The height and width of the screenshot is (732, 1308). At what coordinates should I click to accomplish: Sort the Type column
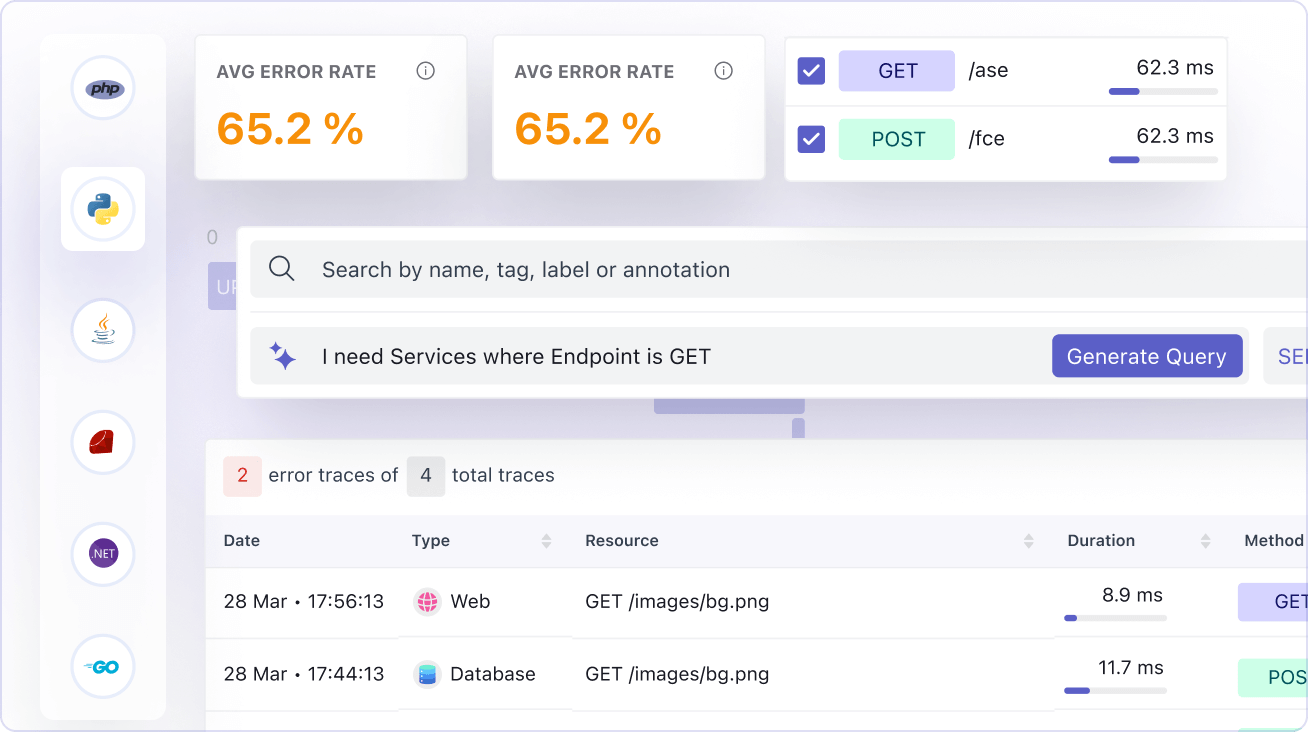point(546,540)
